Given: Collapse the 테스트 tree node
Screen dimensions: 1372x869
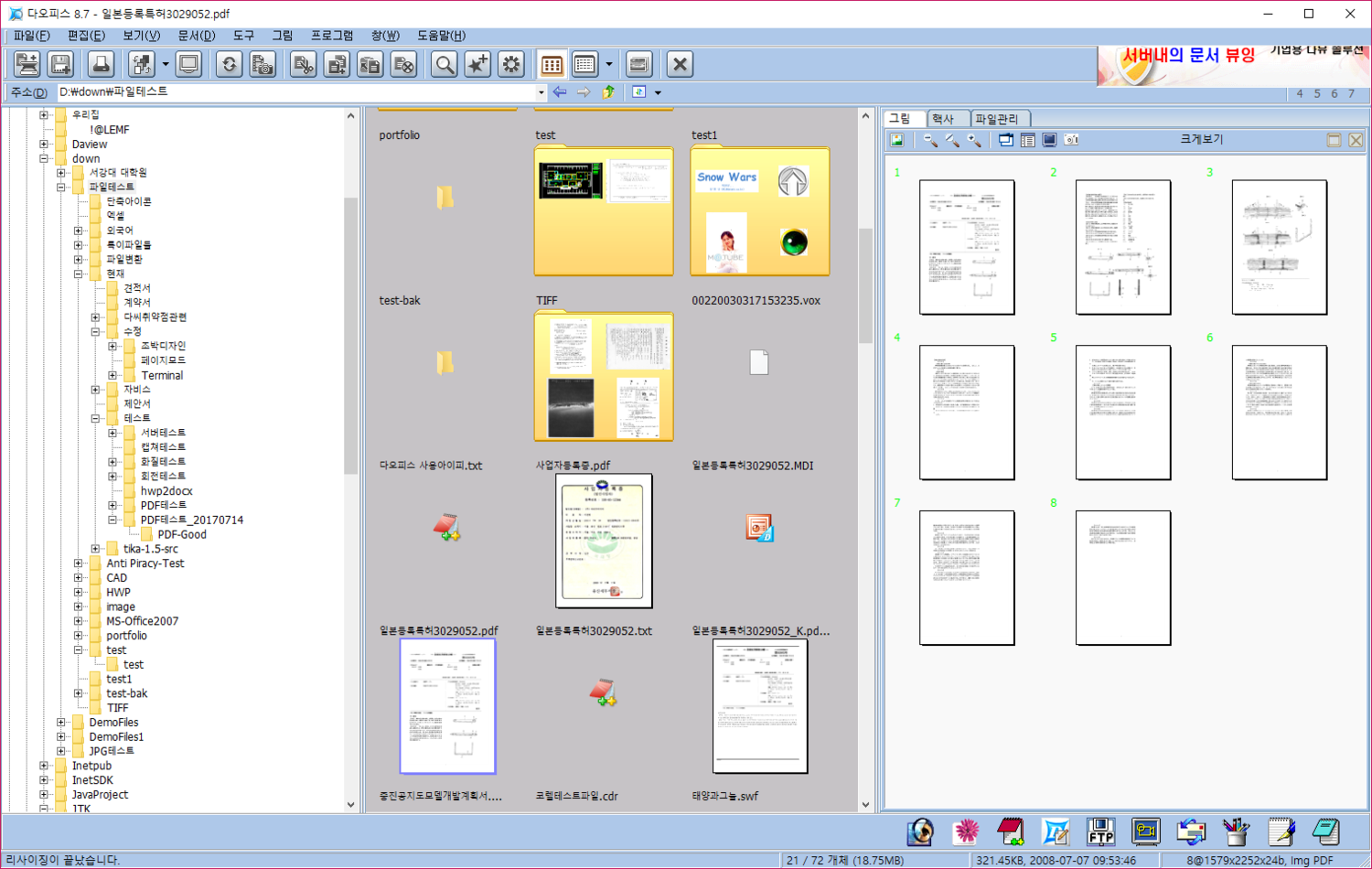Looking at the screenshot, I should (x=96, y=418).
